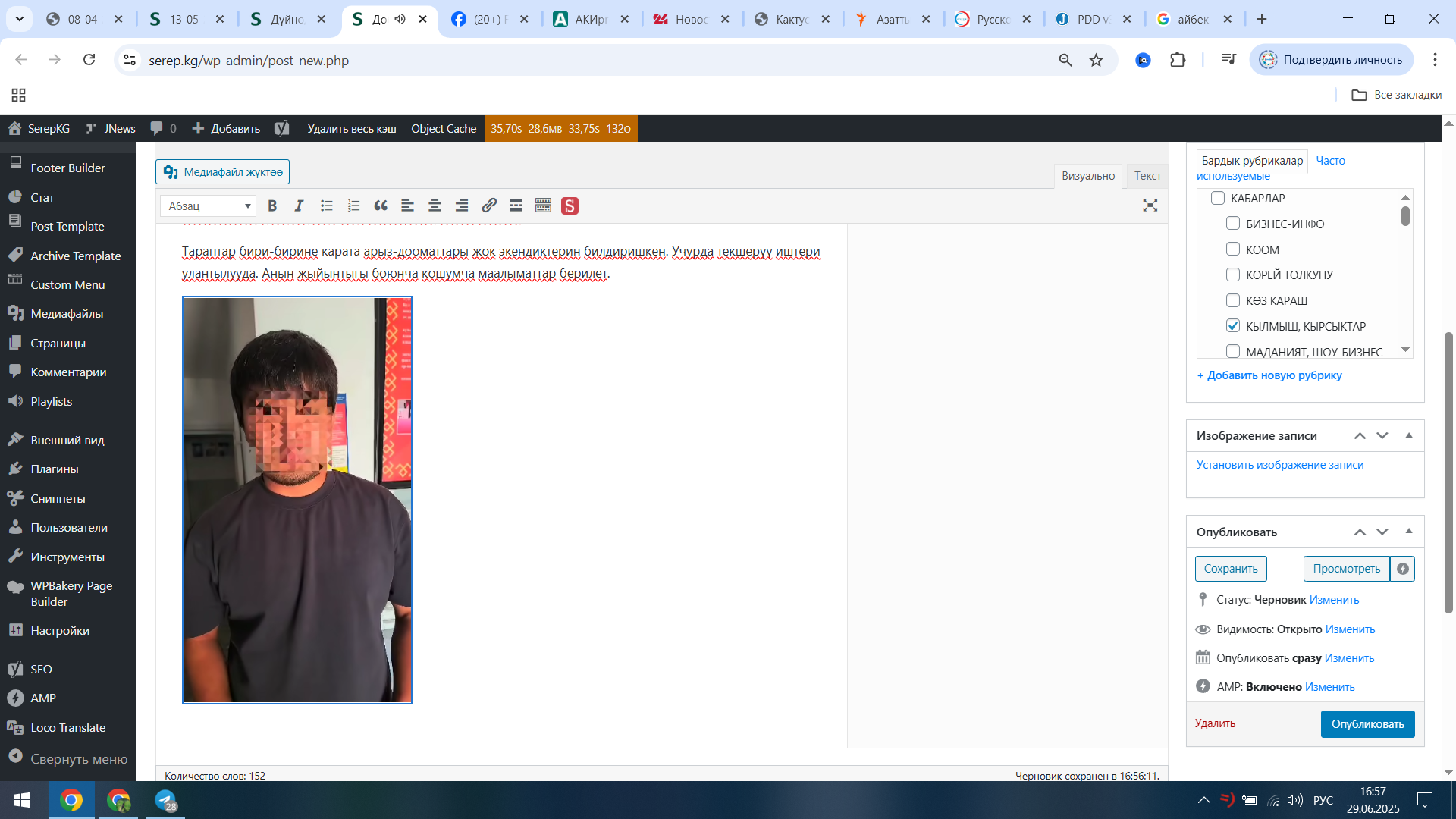Insert a blockquote
Viewport: 1456px width, 819px height.
381,206
